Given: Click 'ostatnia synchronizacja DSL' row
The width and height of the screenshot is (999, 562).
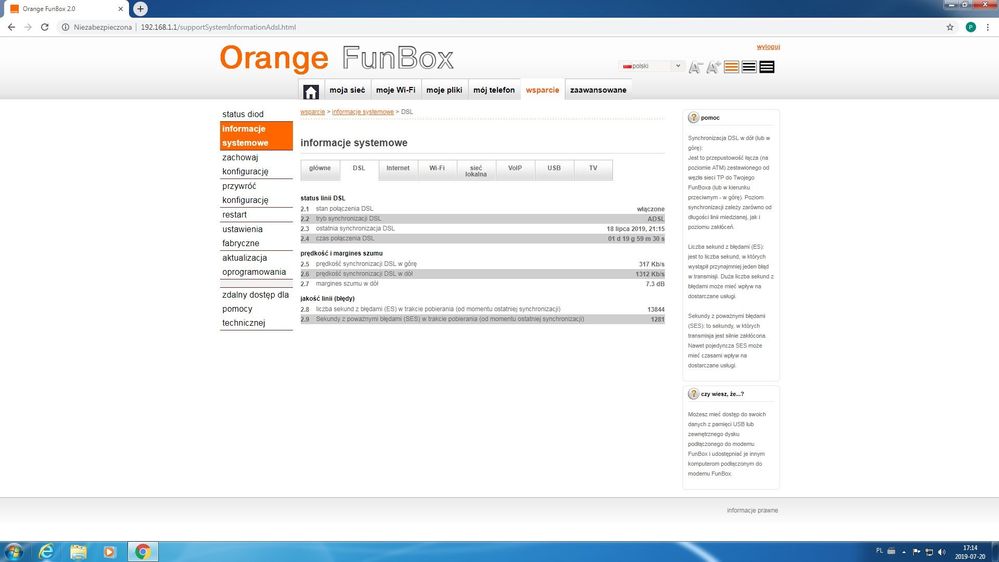Looking at the screenshot, I should point(482,229).
